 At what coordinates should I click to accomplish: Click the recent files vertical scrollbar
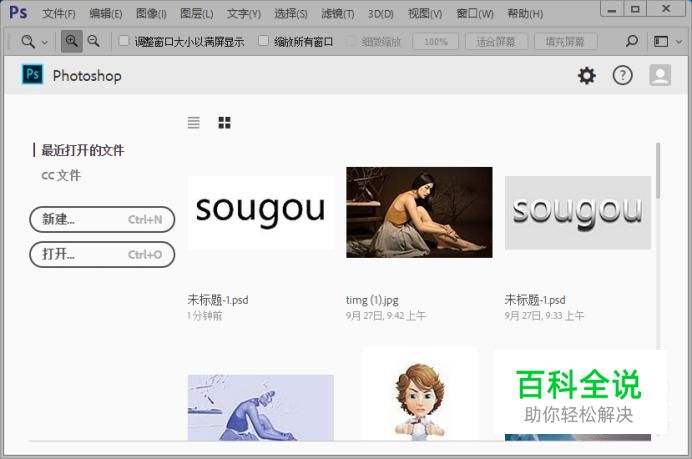point(658,170)
